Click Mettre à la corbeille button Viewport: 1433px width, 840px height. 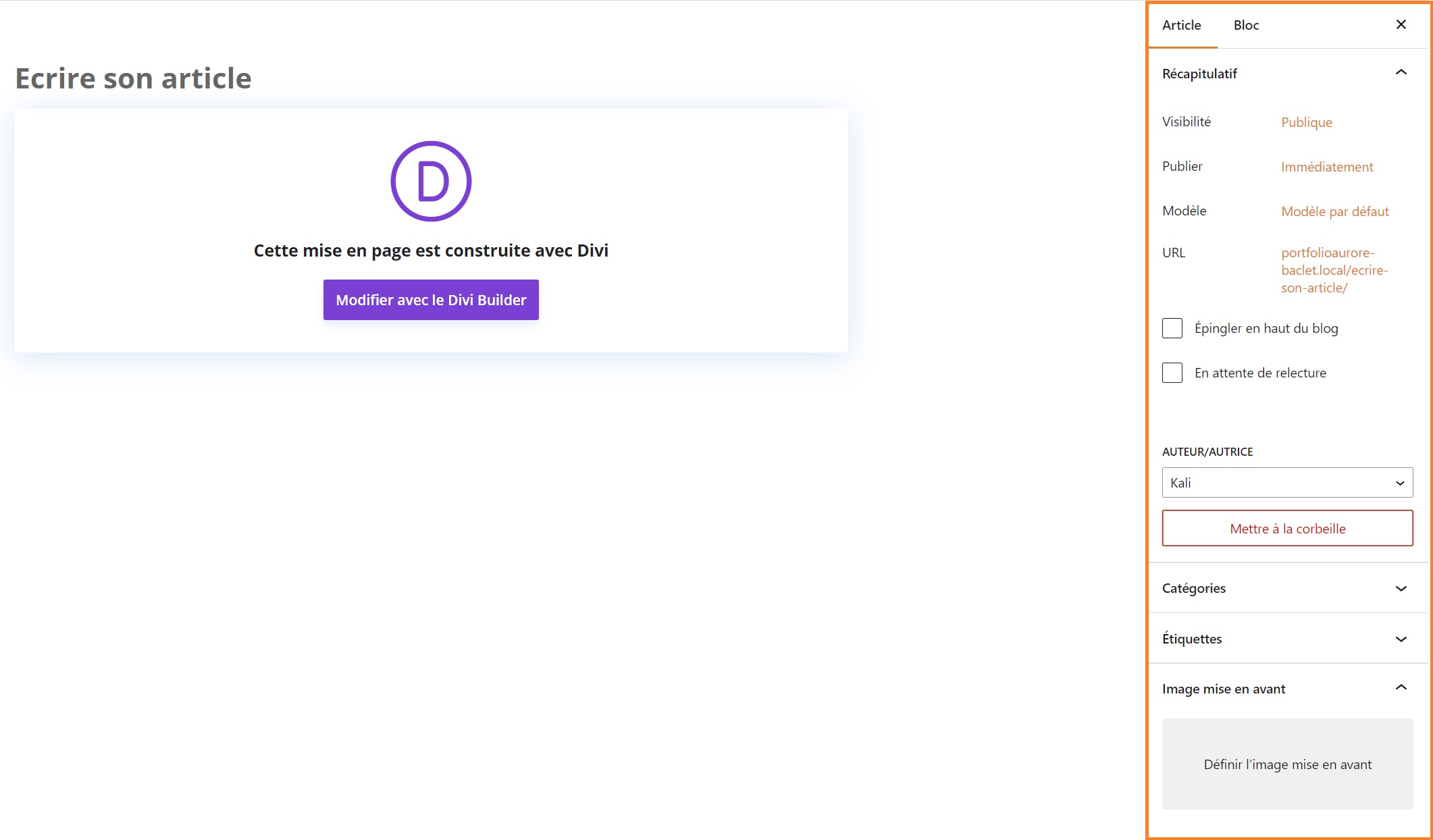(1287, 529)
